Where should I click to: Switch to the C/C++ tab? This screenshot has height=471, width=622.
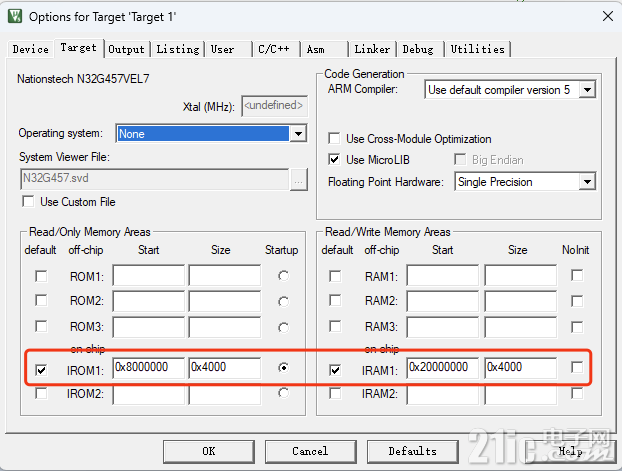tap(276, 49)
